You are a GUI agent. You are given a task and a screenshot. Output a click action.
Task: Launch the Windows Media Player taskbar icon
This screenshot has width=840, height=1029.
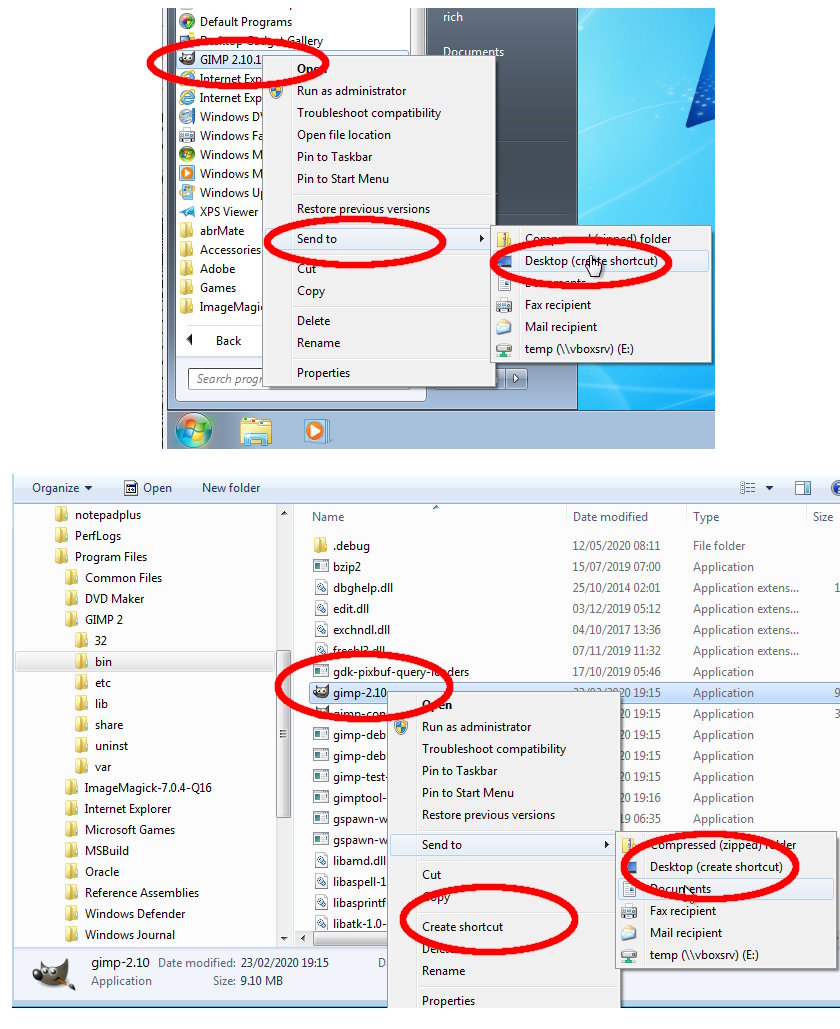[x=316, y=430]
